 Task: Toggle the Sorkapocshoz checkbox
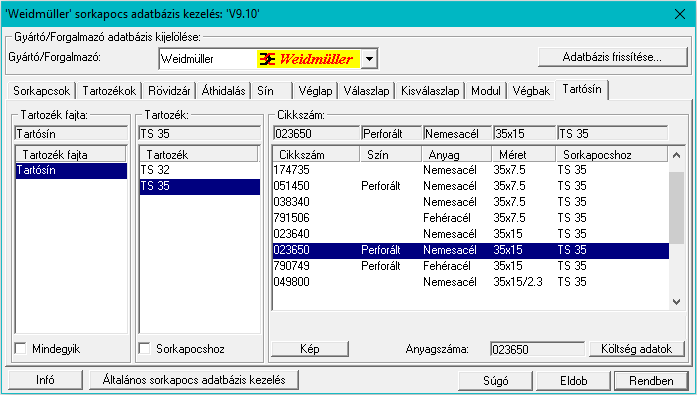tap(144, 348)
